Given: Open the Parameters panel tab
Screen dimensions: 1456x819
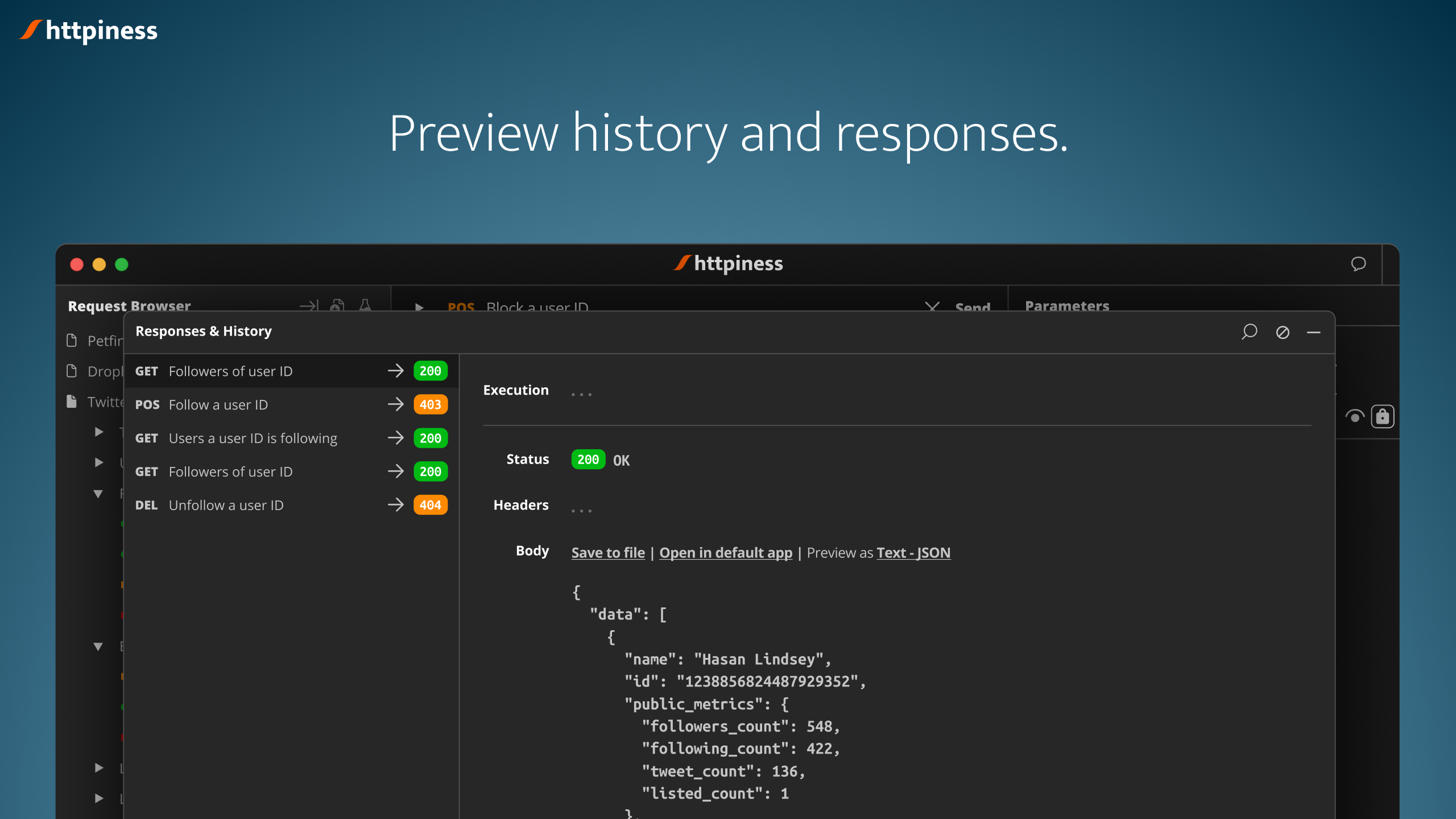Looking at the screenshot, I should (1067, 306).
